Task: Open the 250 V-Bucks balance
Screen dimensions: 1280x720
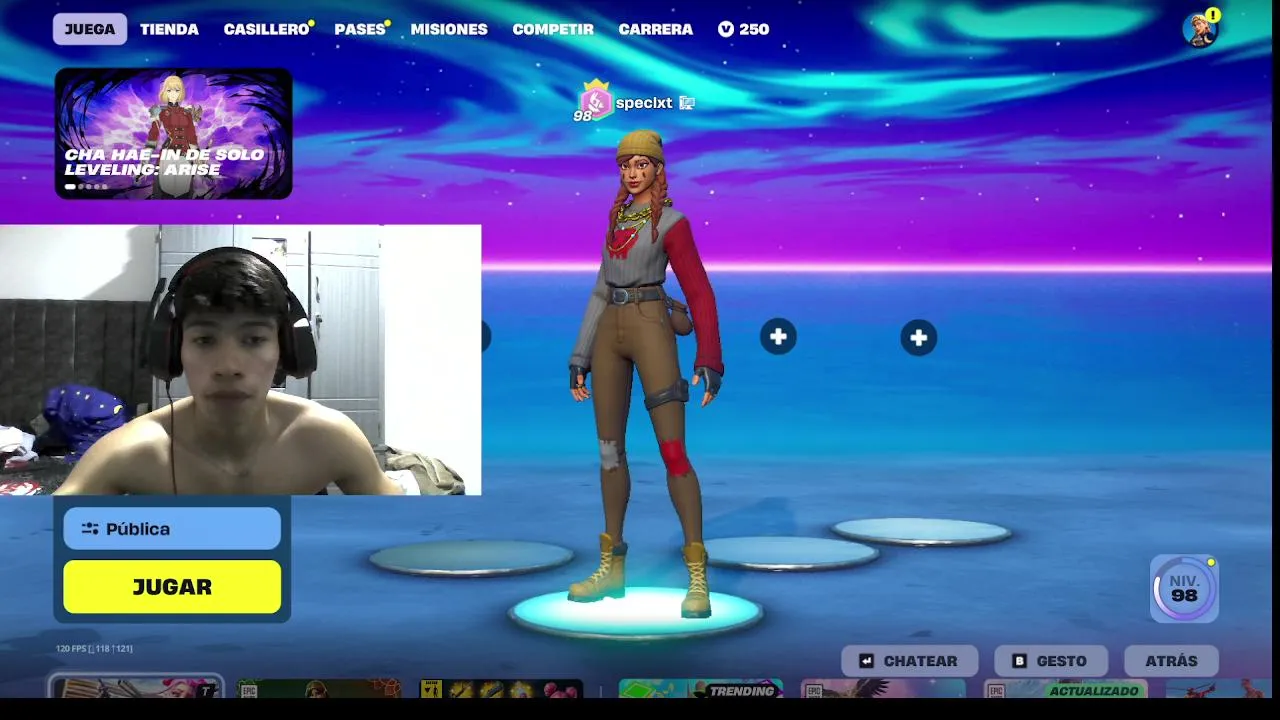Action: coord(743,29)
